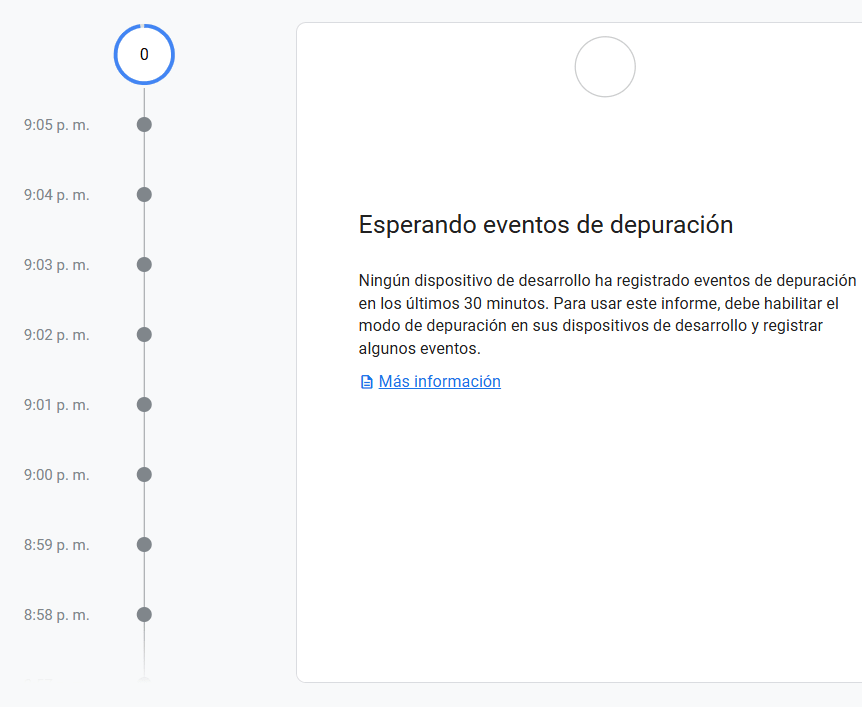The height and width of the screenshot is (707, 862).
Task: Select the 9:00 p. m. timeline dot
Action: point(144,474)
